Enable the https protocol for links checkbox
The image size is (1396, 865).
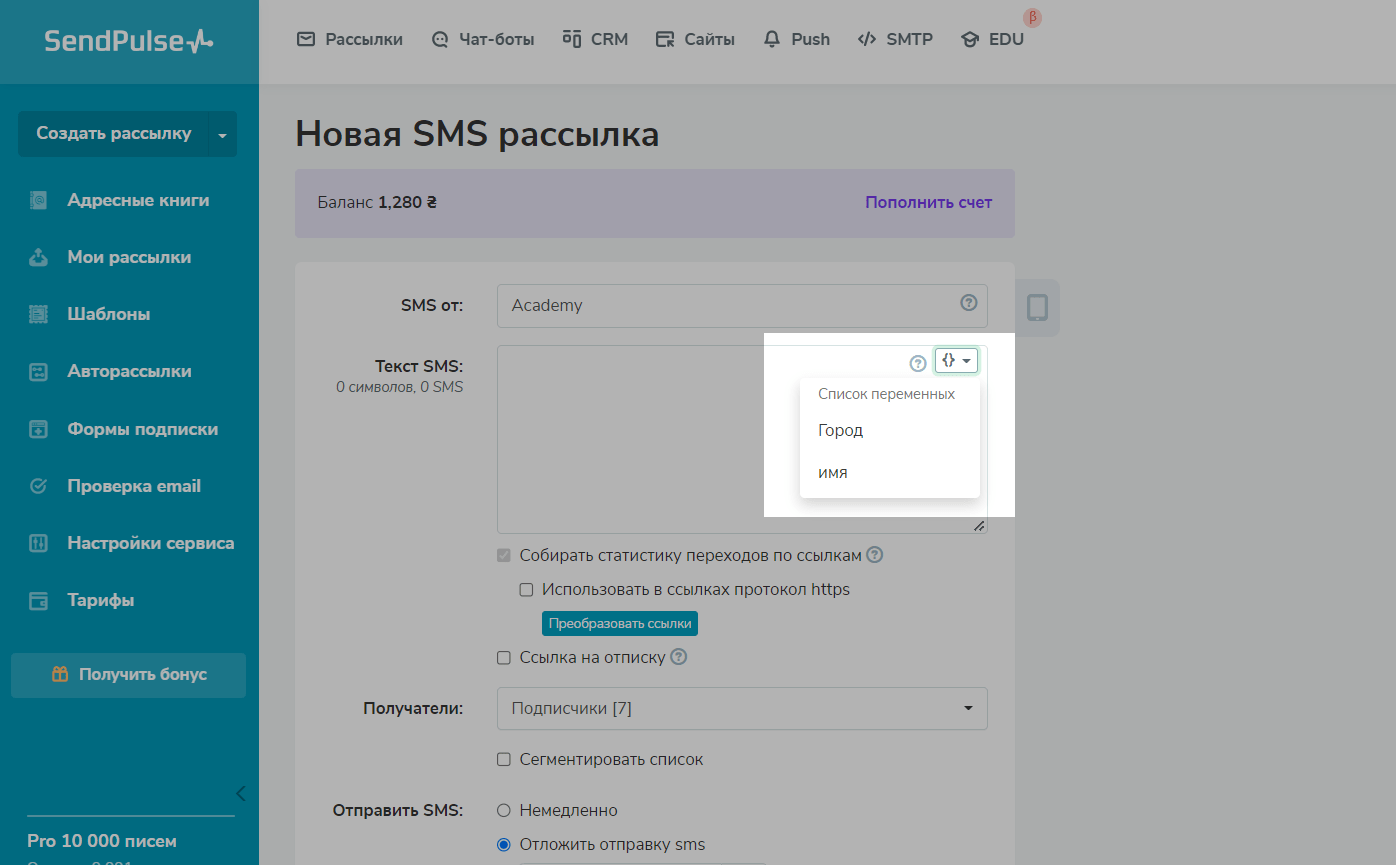coord(526,590)
